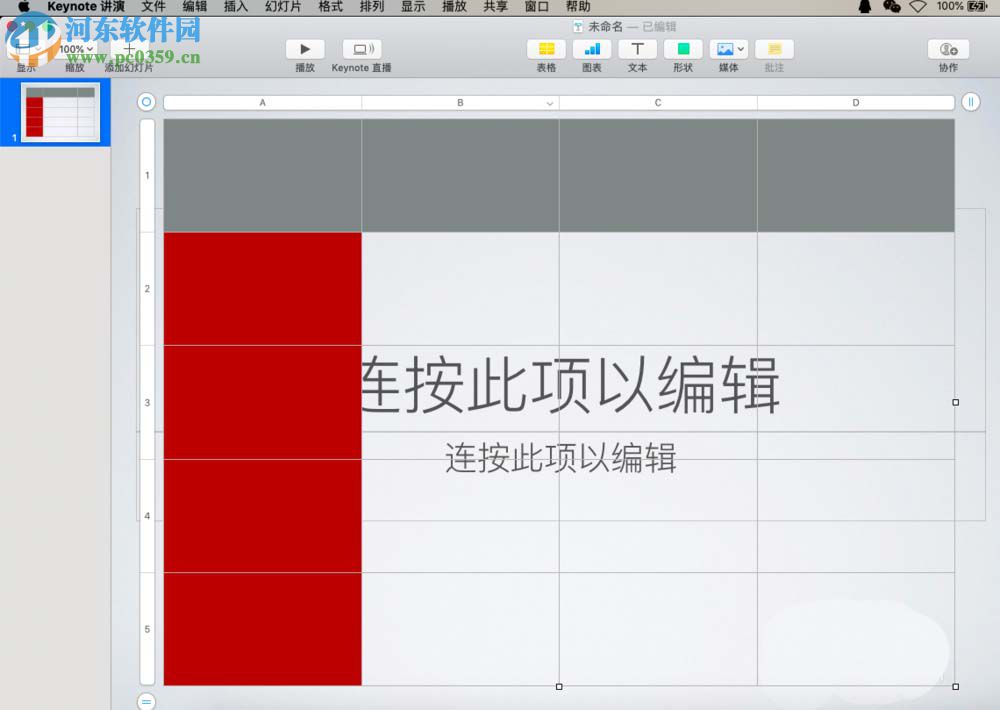The height and width of the screenshot is (710, 1000).
Task: Open the 100% zoom level dropdown
Action: tap(76, 48)
